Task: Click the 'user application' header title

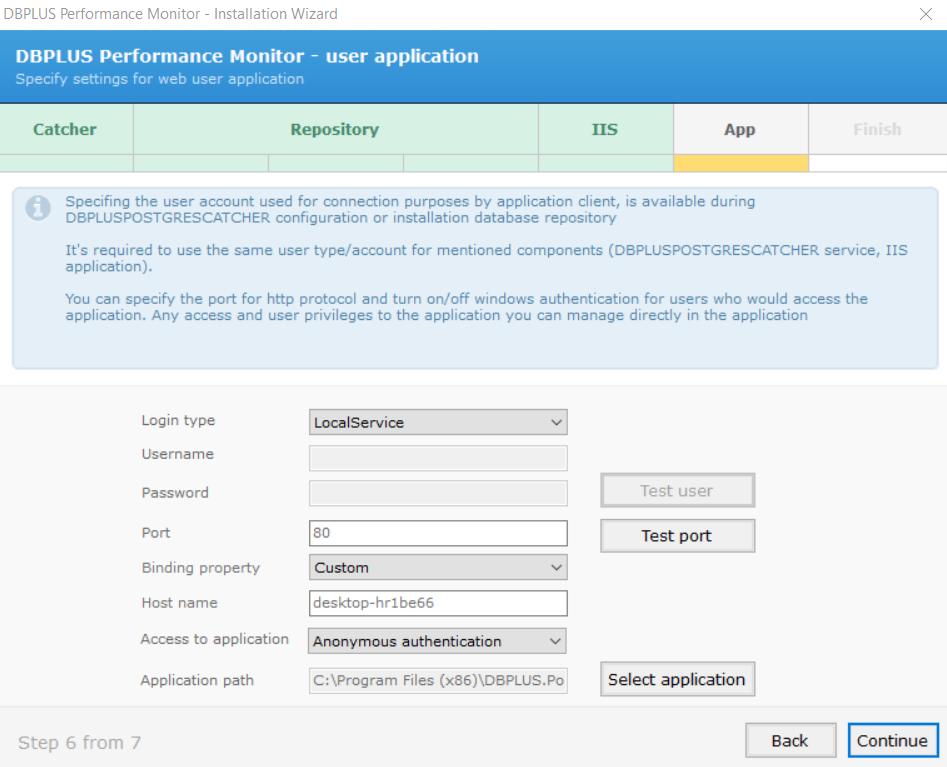Action: 402,56
